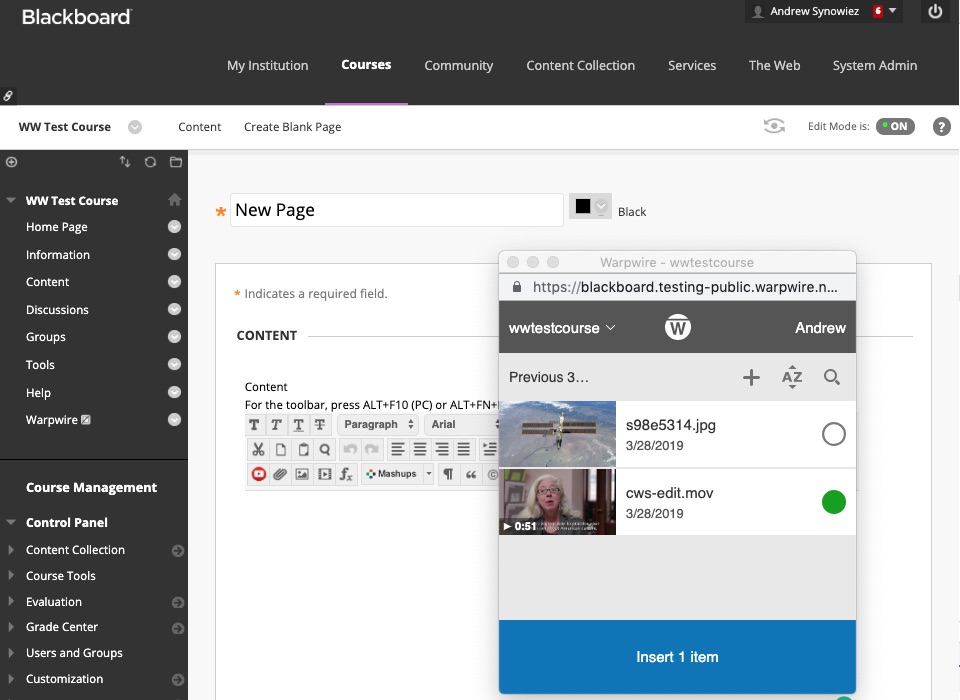Click the redo arrow in editor
Image resolution: width=960 pixels, height=700 pixels.
coord(372,450)
